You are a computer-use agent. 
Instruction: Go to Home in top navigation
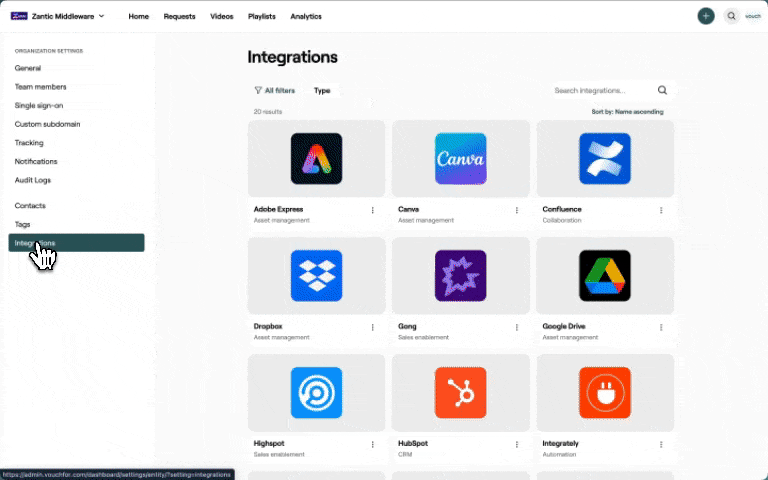pyautogui.click(x=139, y=16)
